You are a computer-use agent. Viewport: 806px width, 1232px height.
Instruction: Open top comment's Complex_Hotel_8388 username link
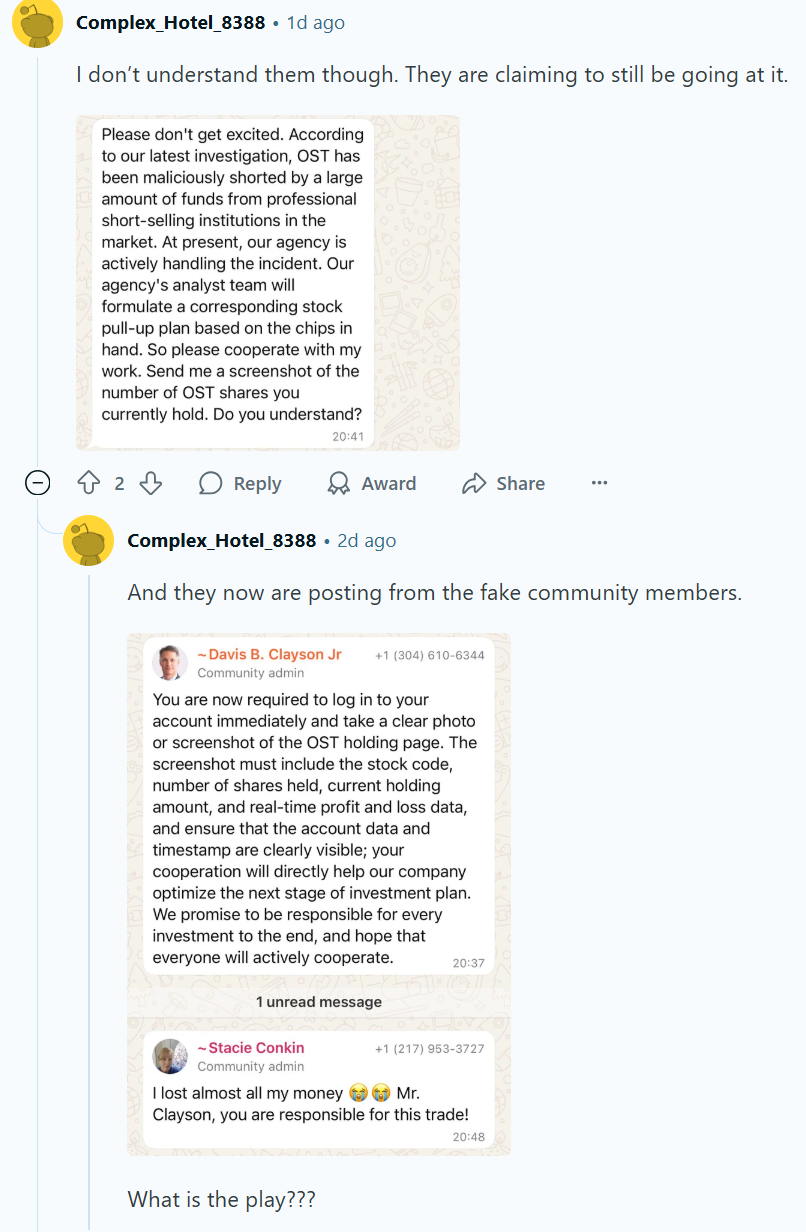click(170, 22)
